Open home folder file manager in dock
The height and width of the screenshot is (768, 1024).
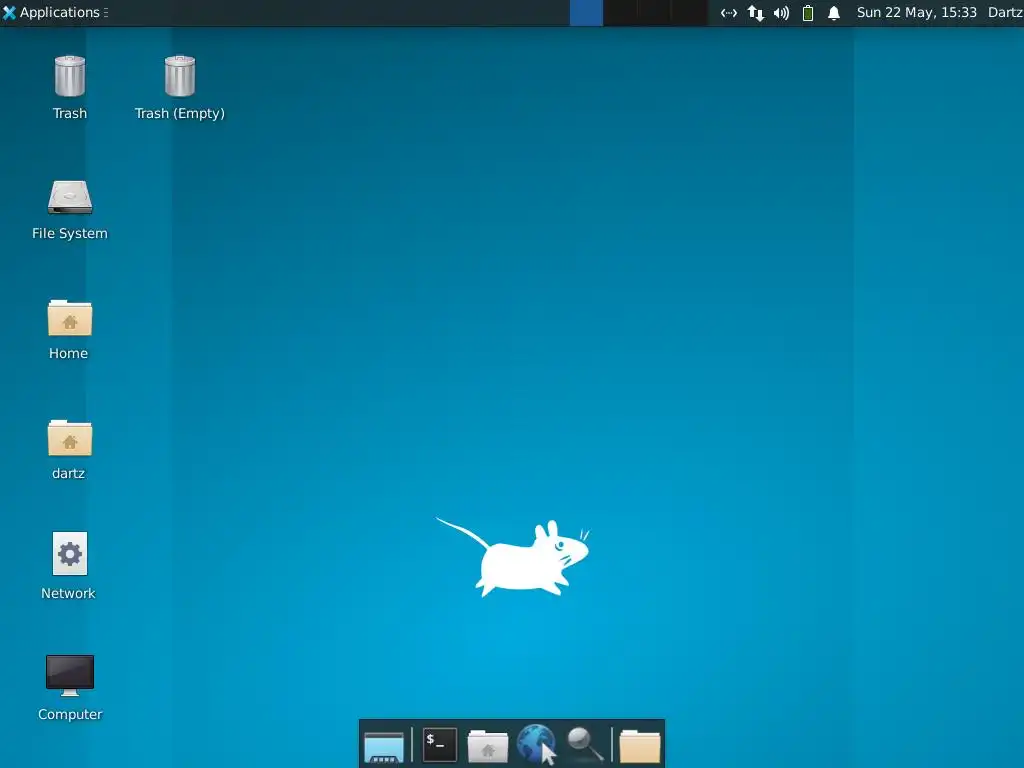pyautogui.click(x=487, y=746)
